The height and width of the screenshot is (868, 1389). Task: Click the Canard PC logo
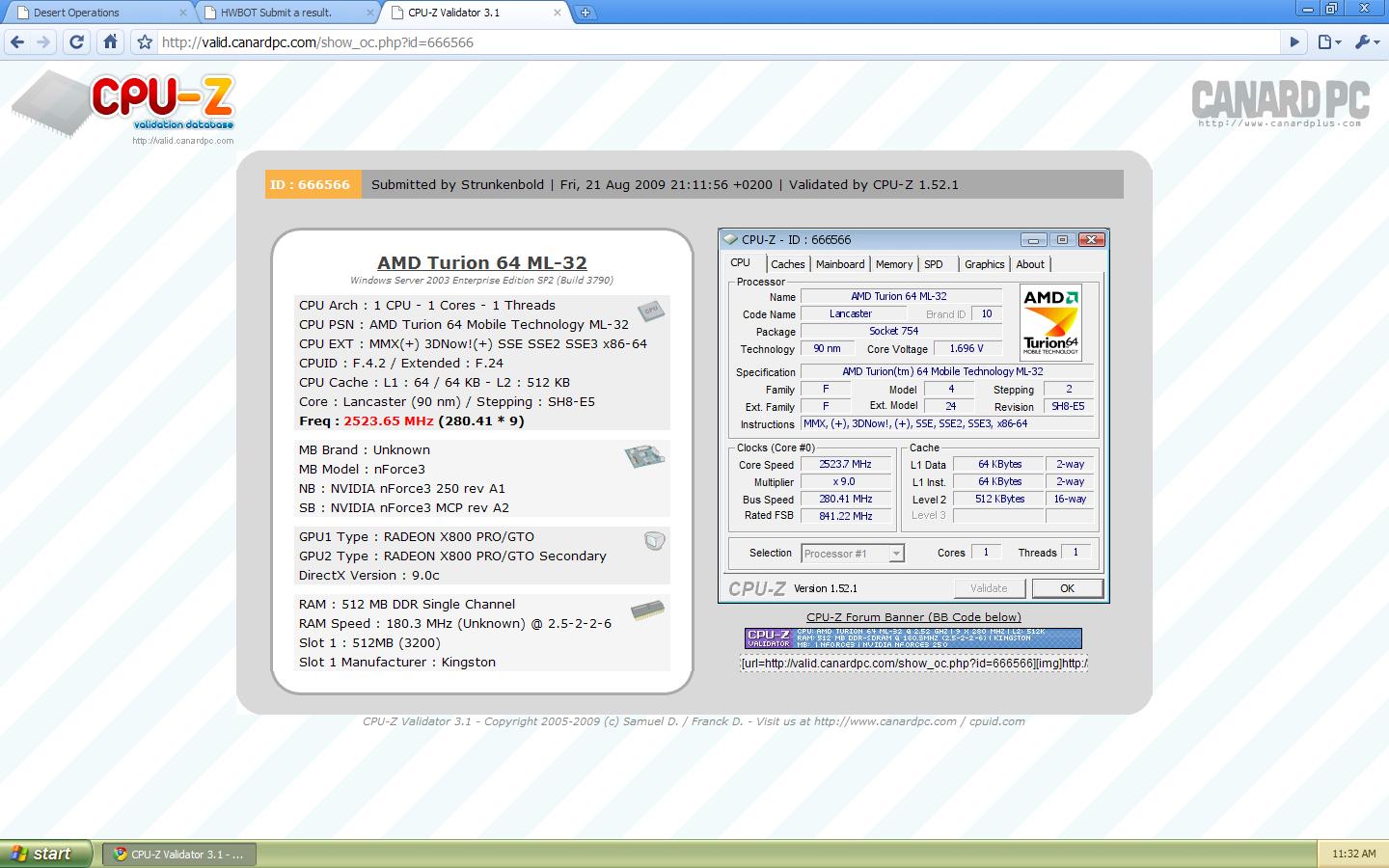click(1280, 103)
